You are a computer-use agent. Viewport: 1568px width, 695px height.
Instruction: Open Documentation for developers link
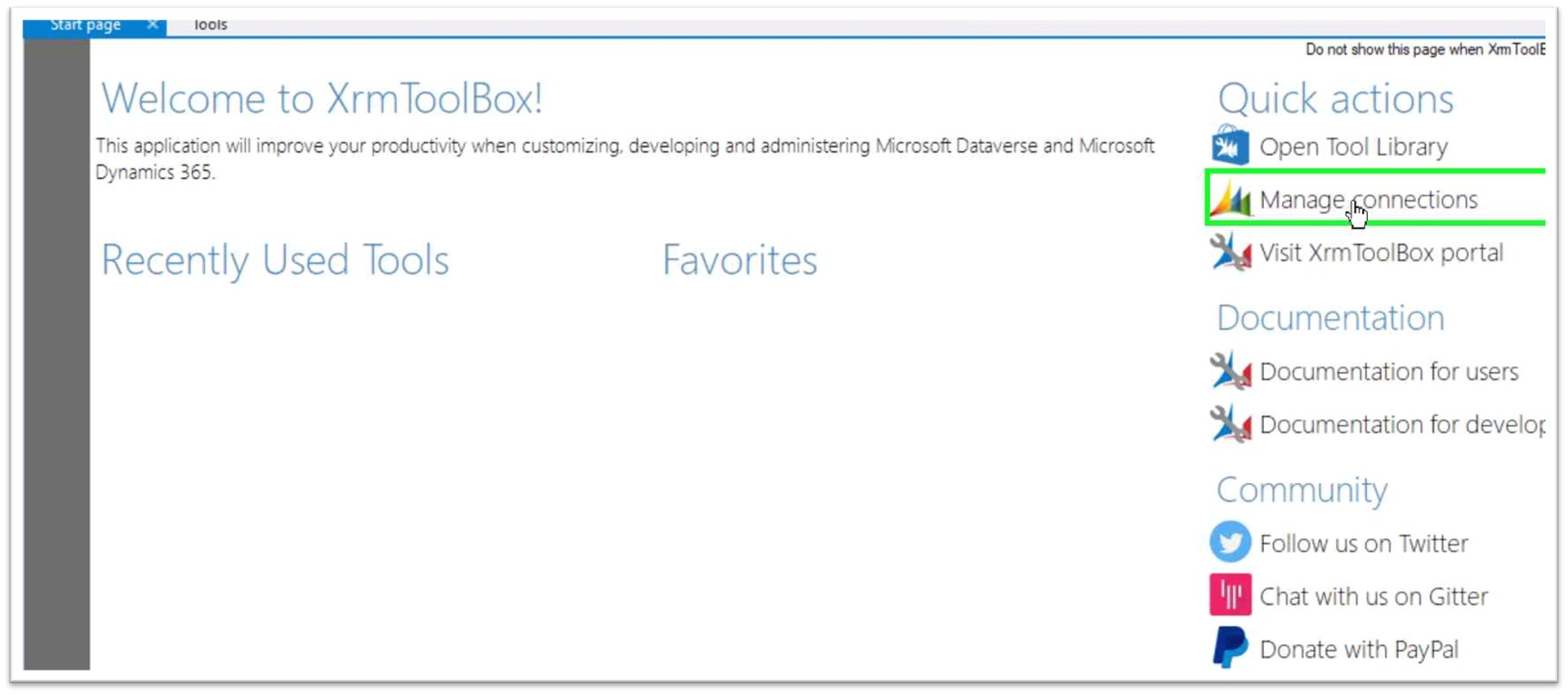1402,424
